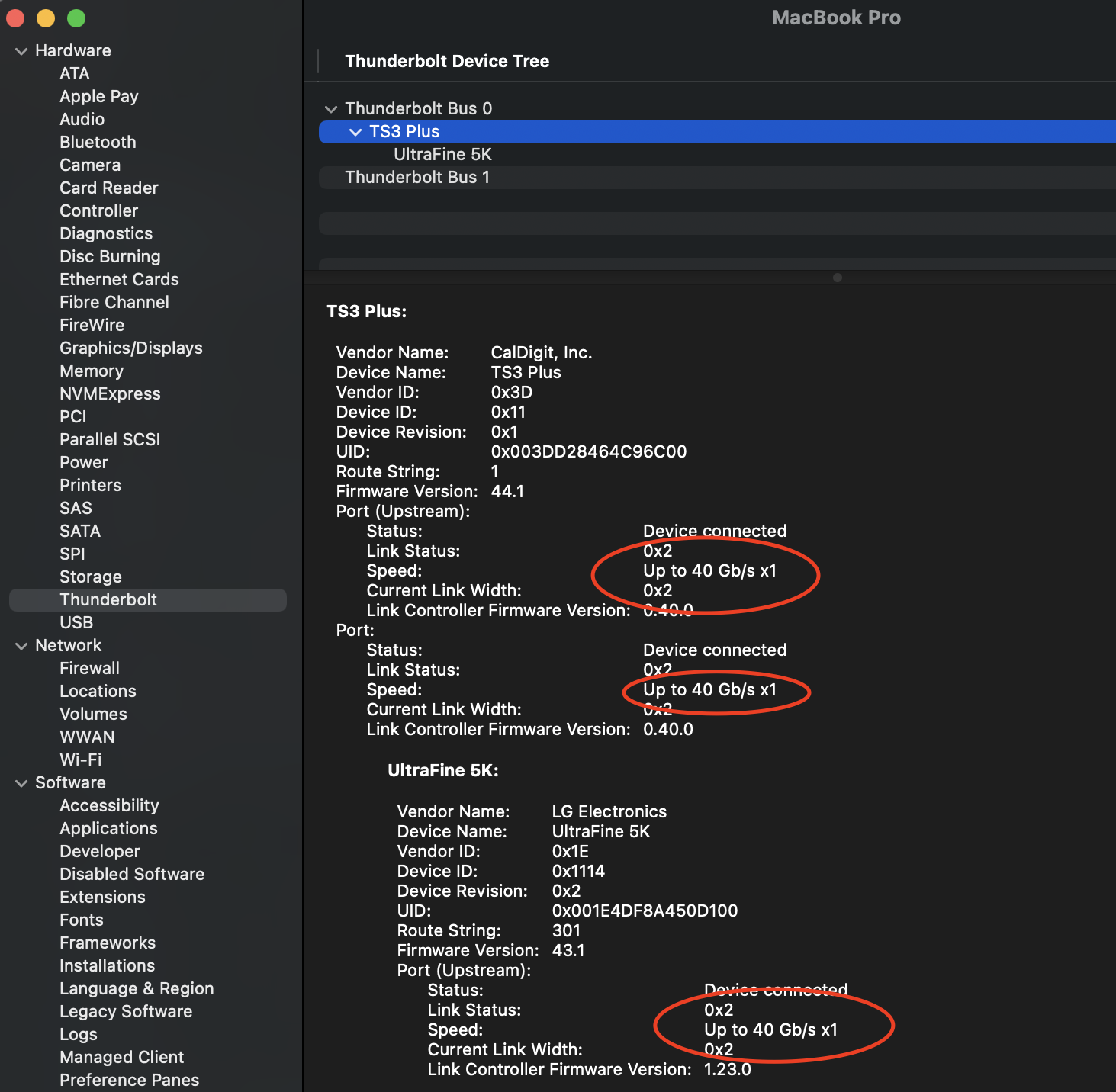The width and height of the screenshot is (1116, 1092).
Task: Show Printers information
Action: click(x=91, y=485)
